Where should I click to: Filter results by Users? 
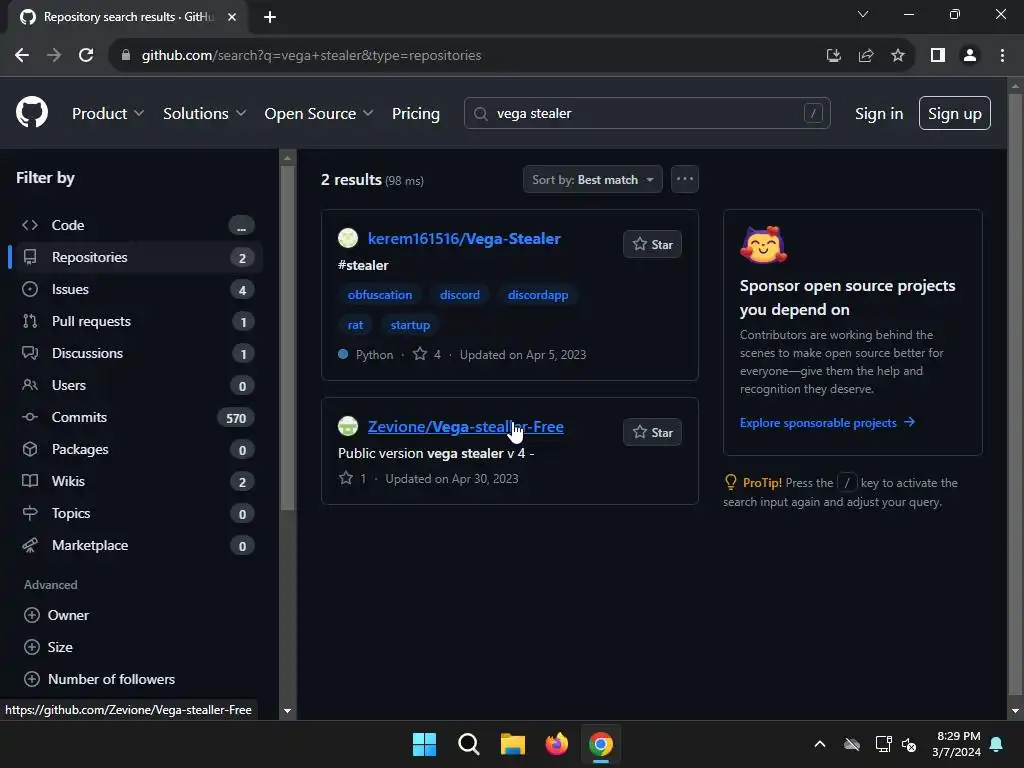pyautogui.click(x=137, y=385)
